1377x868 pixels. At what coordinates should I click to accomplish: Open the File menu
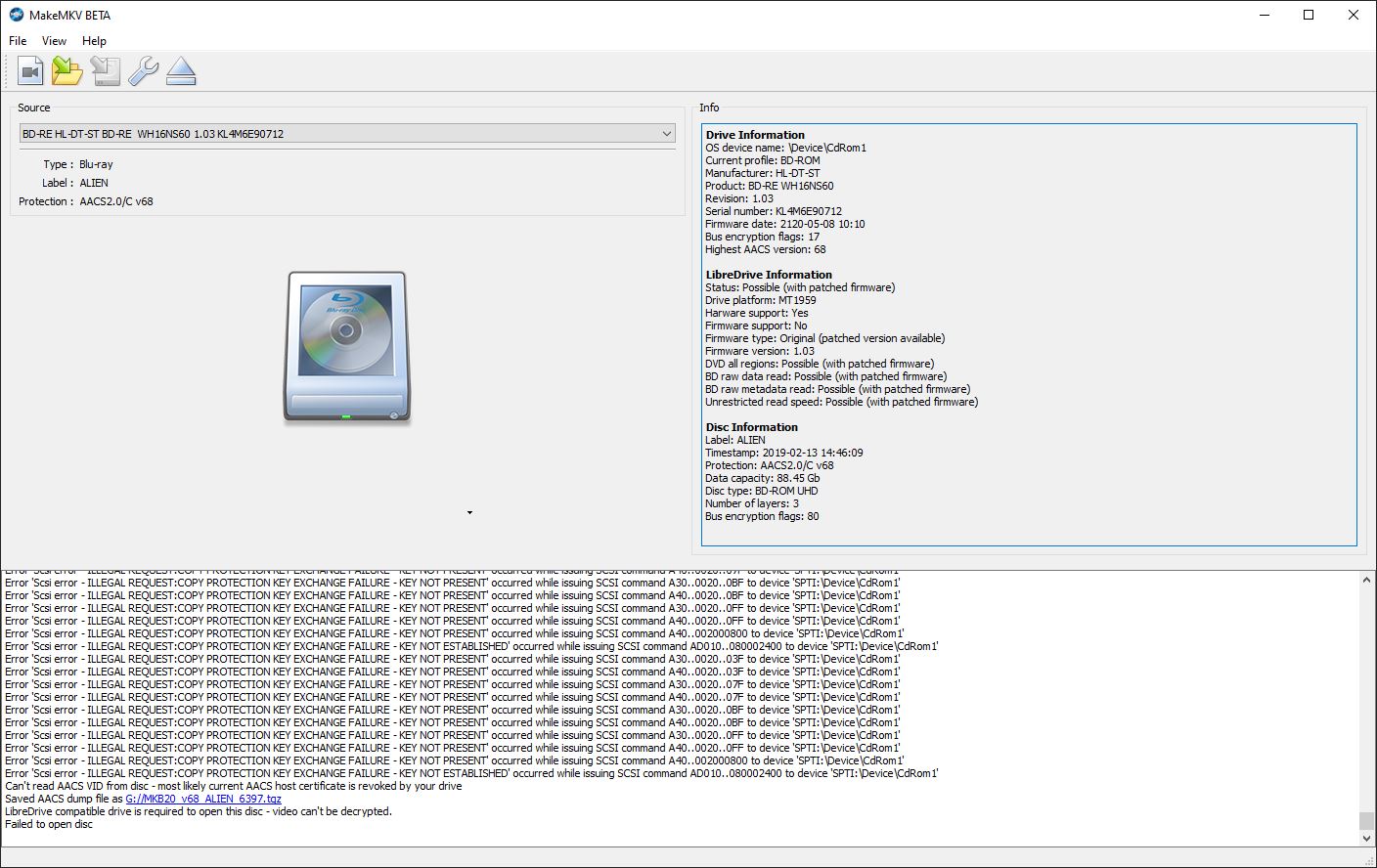(x=18, y=41)
